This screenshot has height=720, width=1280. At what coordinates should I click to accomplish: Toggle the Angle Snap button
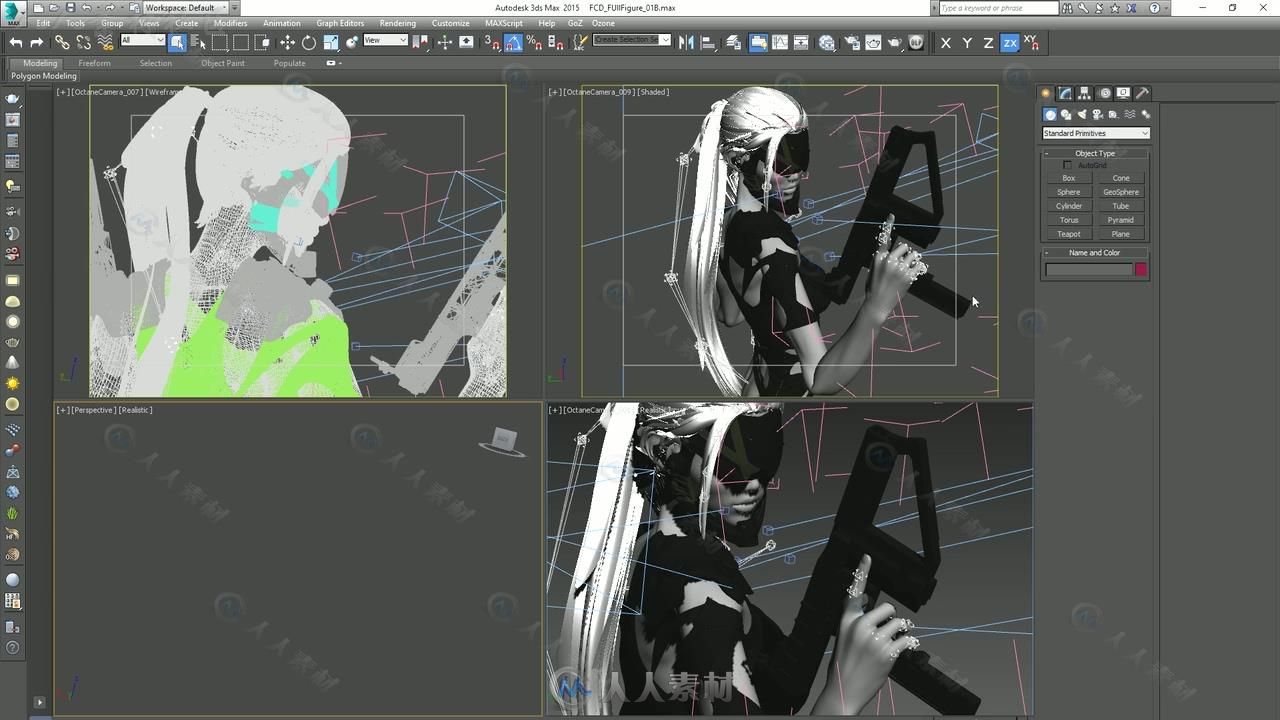pyautogui.click(x=513, y=42)
